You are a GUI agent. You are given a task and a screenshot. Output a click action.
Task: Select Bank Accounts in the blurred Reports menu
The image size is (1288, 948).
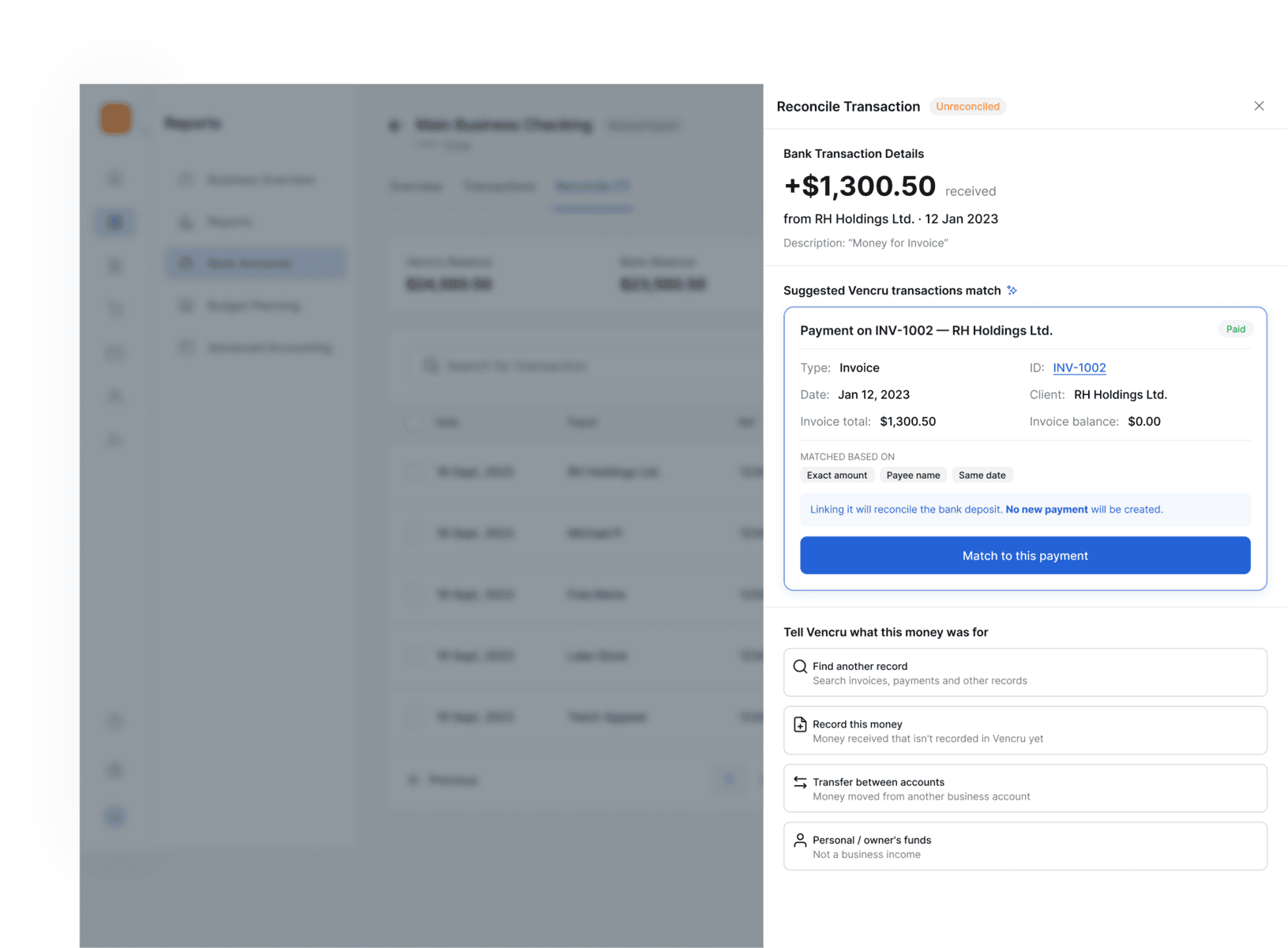coord(256,263)
